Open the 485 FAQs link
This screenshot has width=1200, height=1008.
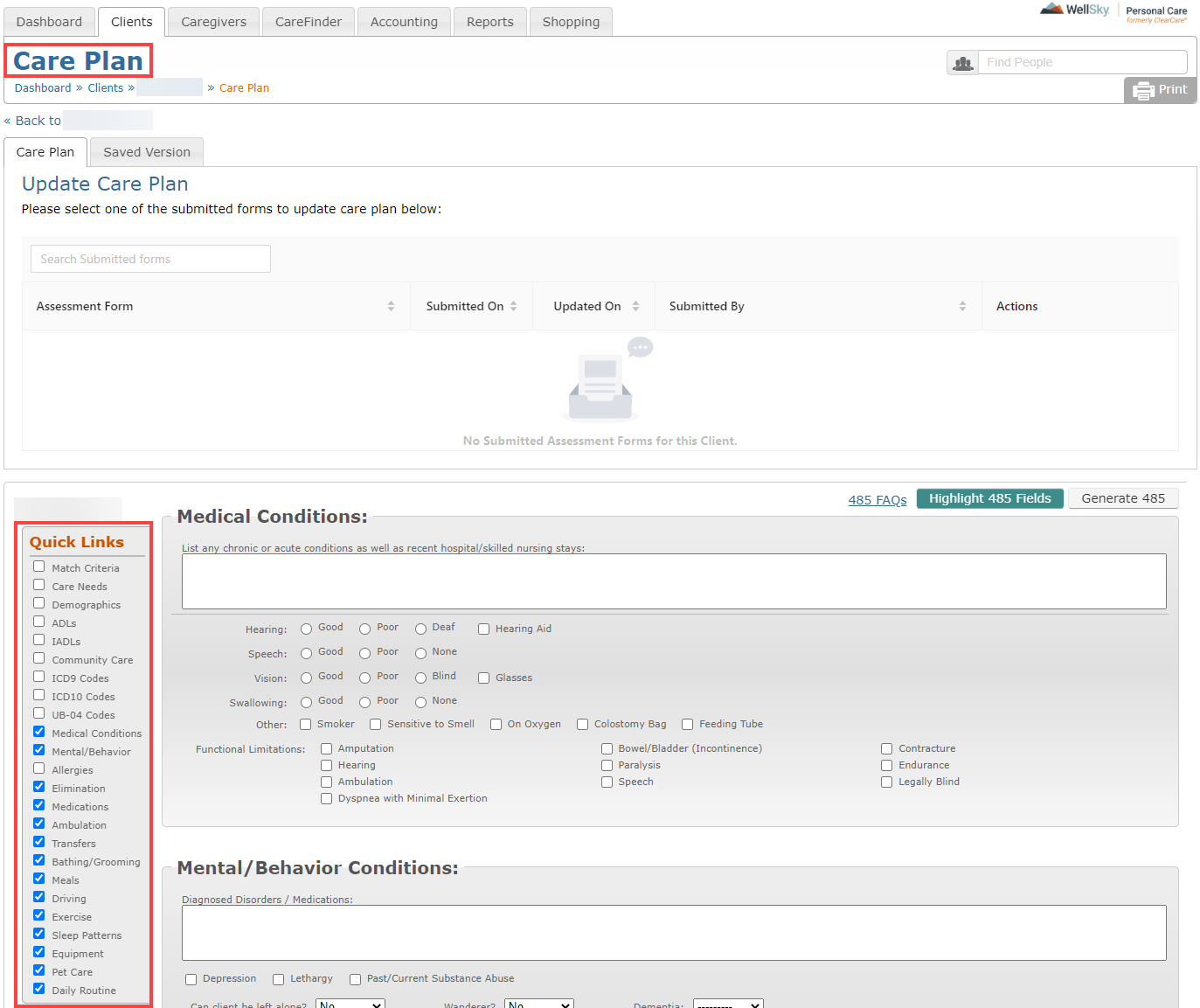click(877, 500)
